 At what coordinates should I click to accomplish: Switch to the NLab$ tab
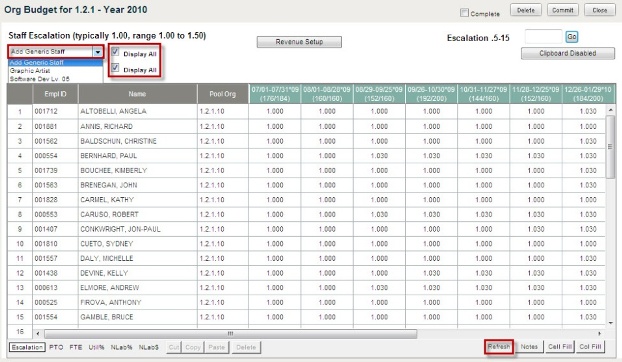[149, 347]
